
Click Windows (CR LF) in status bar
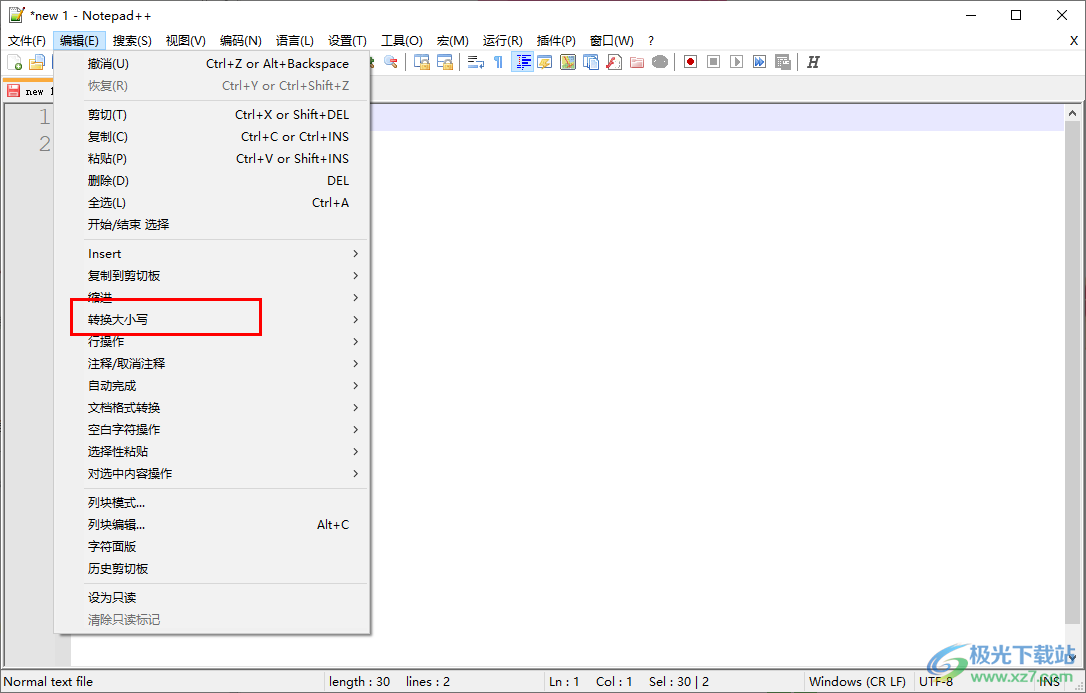[856, 681]
